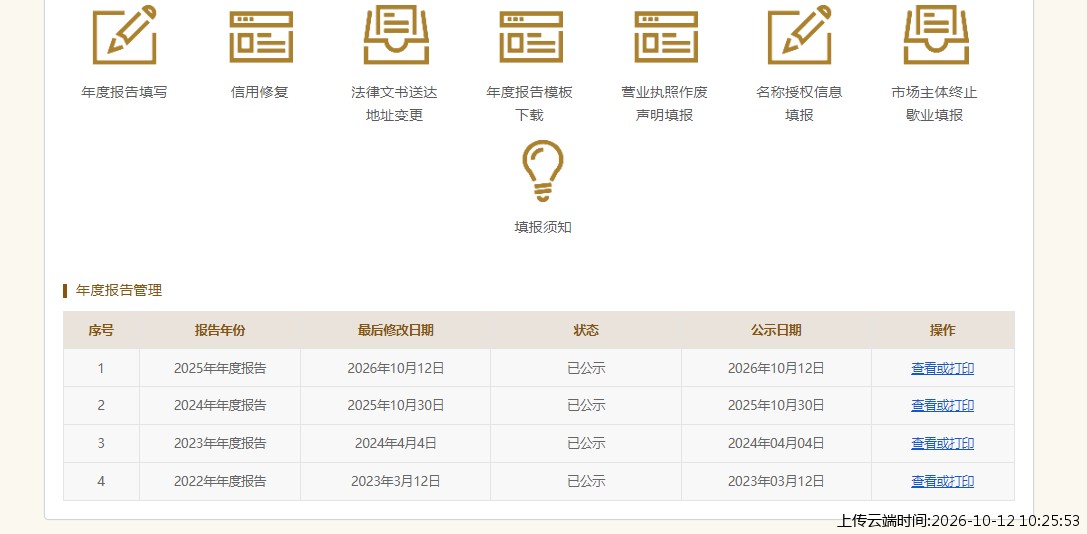
Task: Open 查看或打印 for the 2025年年度报告
Action: point(942,368)
